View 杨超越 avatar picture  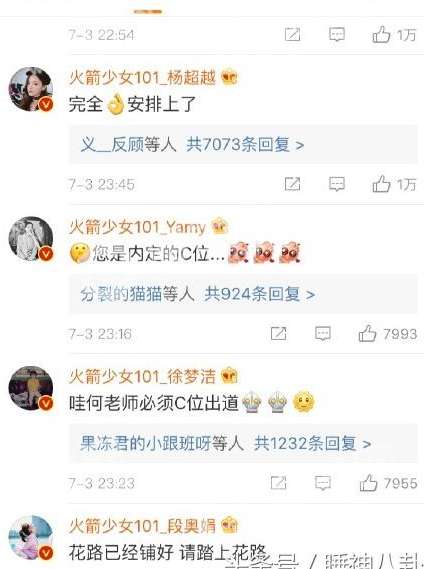31,89
